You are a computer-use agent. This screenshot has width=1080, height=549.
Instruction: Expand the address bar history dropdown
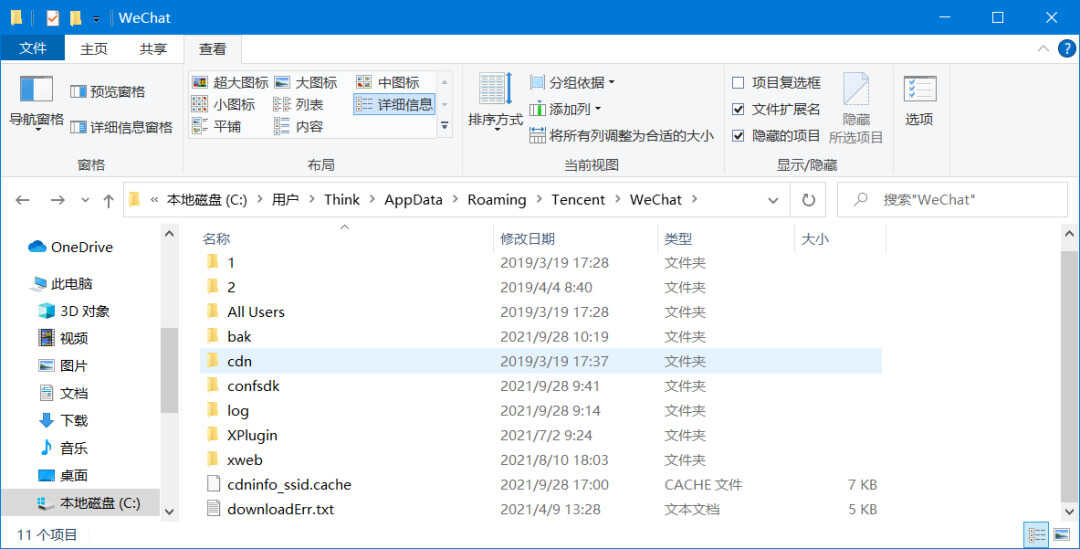click(773, 200)
